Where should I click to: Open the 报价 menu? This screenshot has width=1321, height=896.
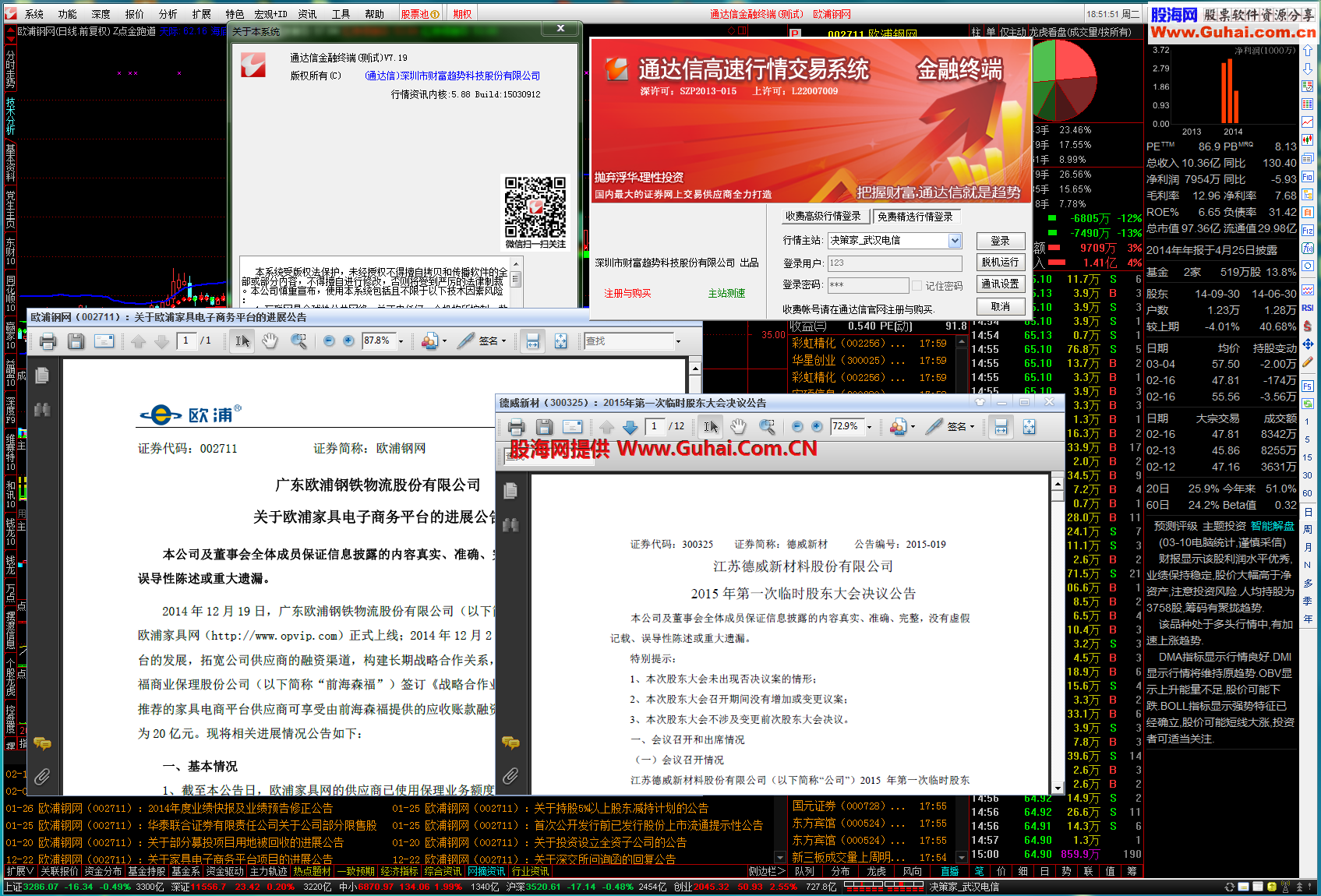tap(134, 14)
